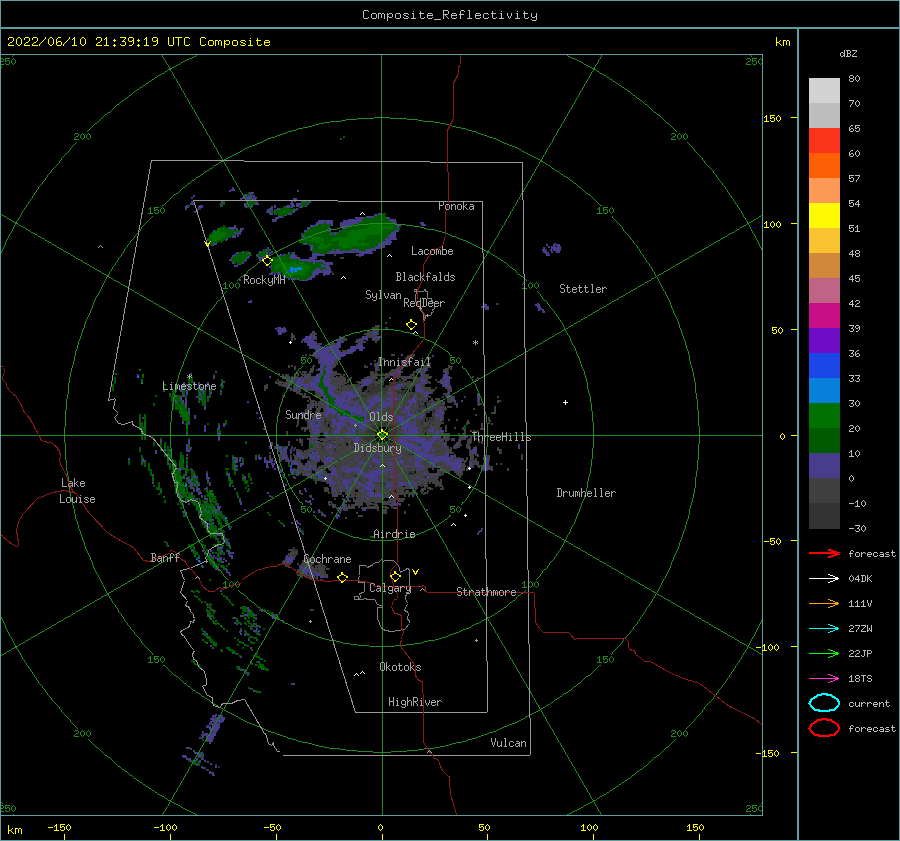The width and height of the screenshot is (900, 841).
Task: Select the blue 36-33 dBZ color swatch
Action: click(x=824, y=365)
